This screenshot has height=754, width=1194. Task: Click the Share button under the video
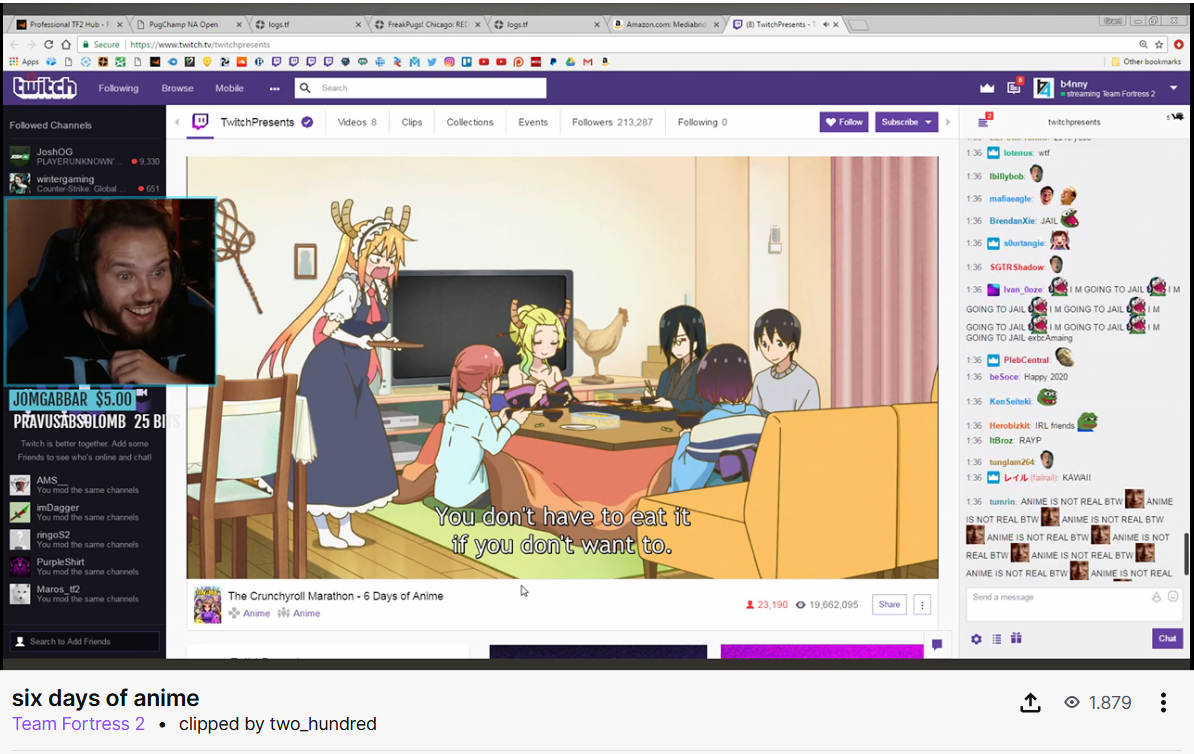(889, 605)
